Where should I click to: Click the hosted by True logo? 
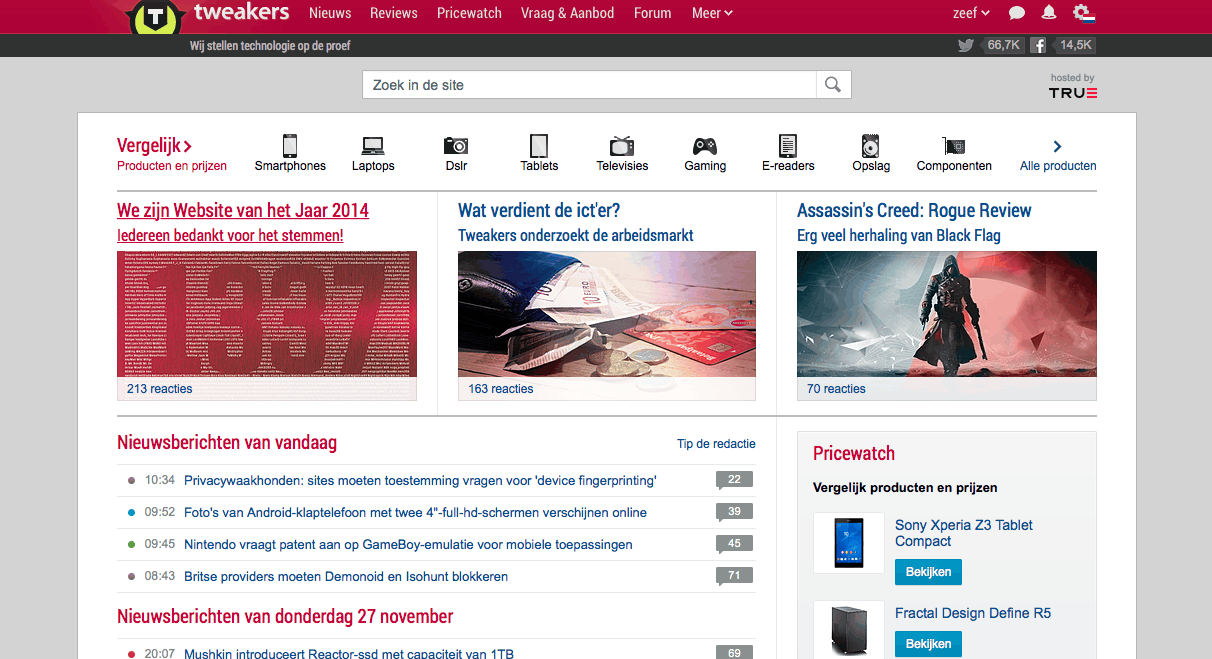(x=1072, y=86)
